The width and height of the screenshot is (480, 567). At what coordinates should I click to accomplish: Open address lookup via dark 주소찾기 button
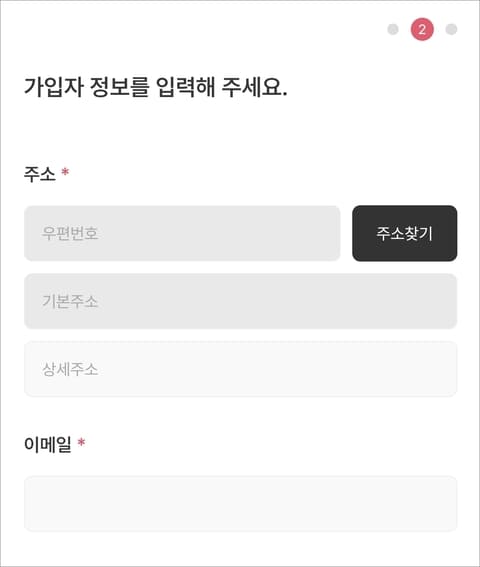[x=404, y=233]
